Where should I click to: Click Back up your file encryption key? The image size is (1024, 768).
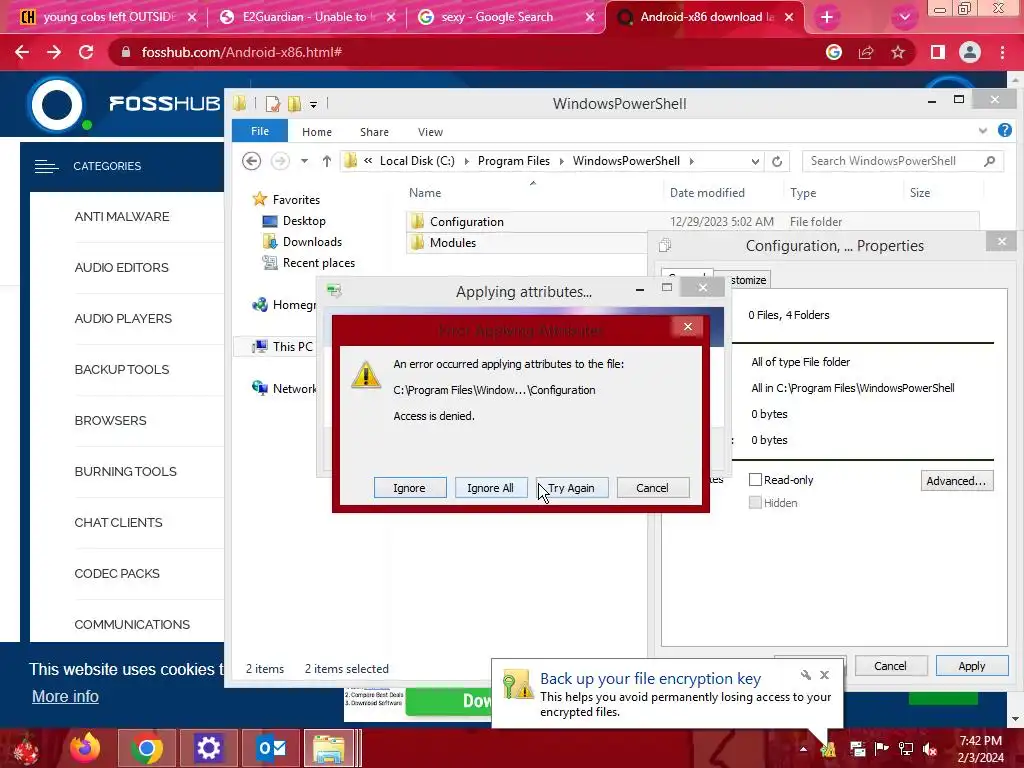click(650, 679)
